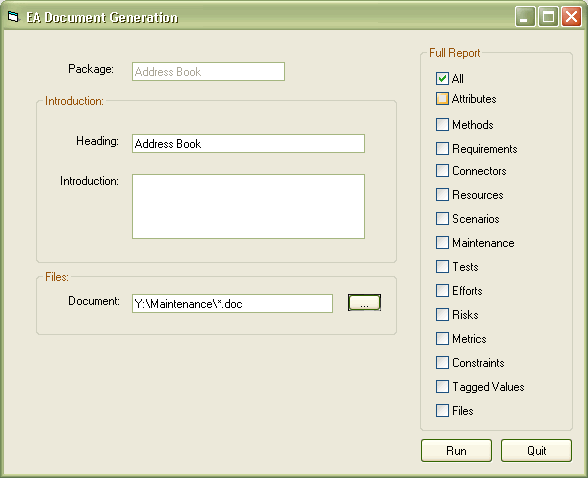The width and height of the screenshot is (588, 478).
Task: Click the Document path field
Action: click(x=232, y=303)
